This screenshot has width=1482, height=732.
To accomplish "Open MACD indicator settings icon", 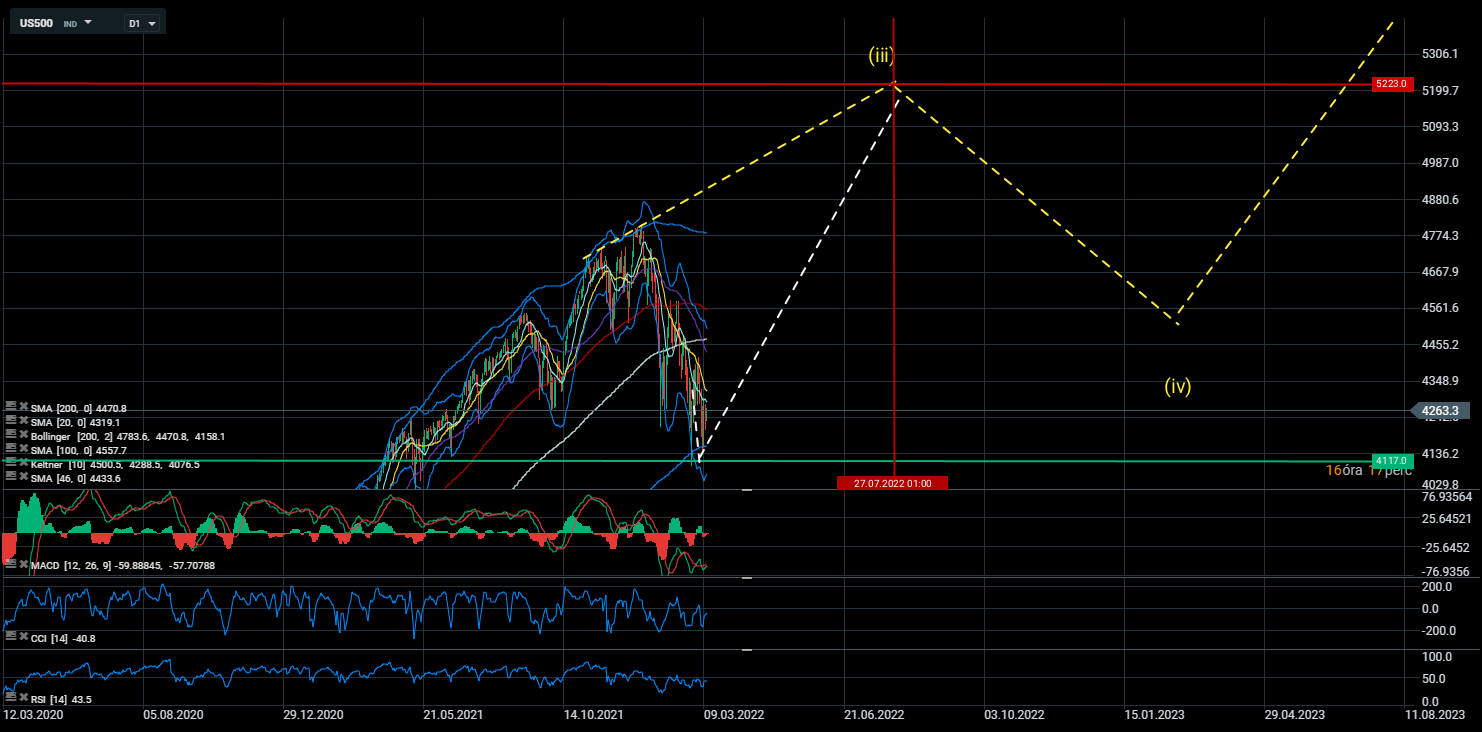I will point(11,565).
